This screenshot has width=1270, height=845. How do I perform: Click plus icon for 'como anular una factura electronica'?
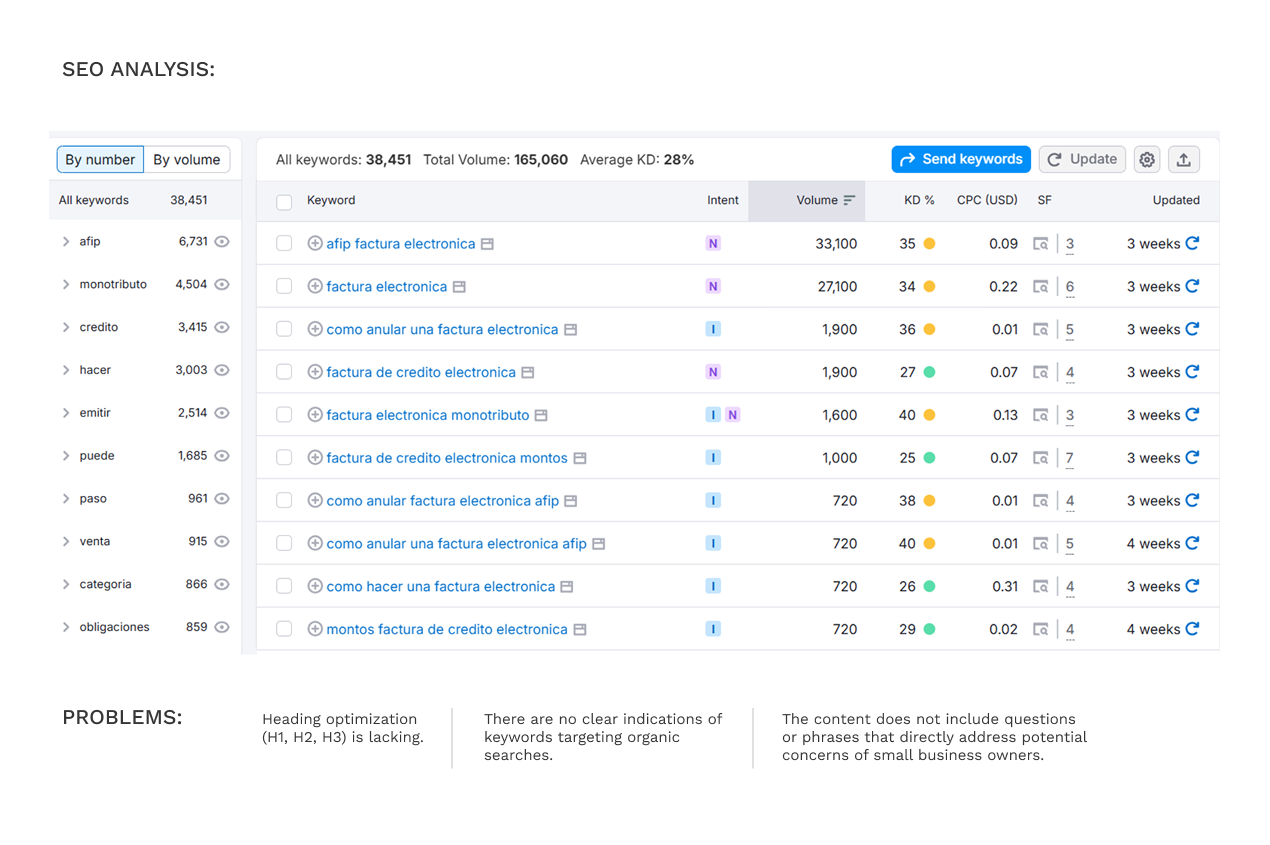tap(315, 329)
